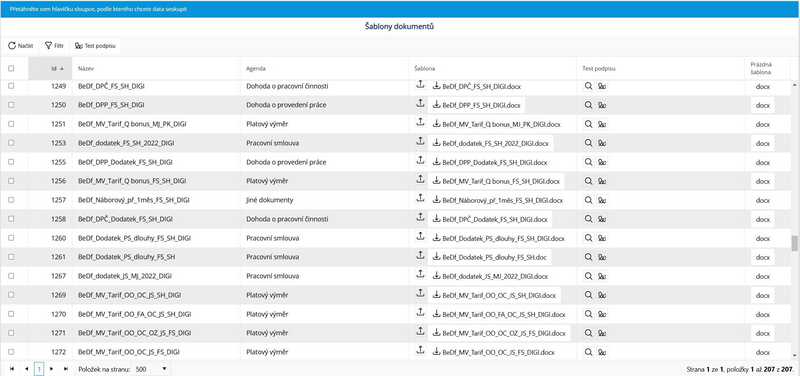Check the row 1271 checkbox

(11, 333)
